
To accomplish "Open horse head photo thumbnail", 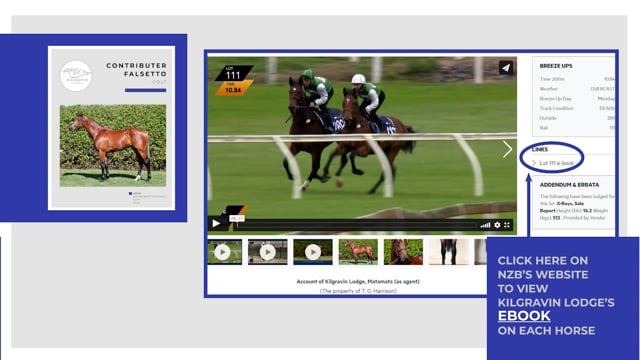I will 403,252.
